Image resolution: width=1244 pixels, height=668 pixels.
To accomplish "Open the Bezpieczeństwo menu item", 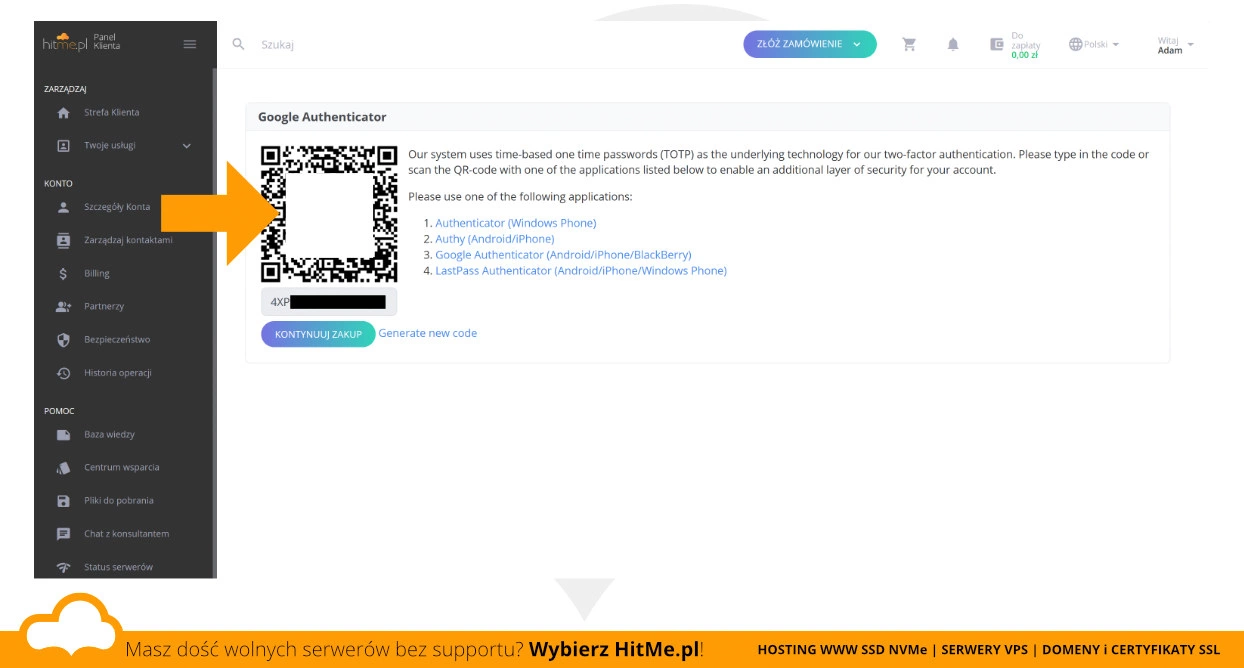I will [117, 339].
